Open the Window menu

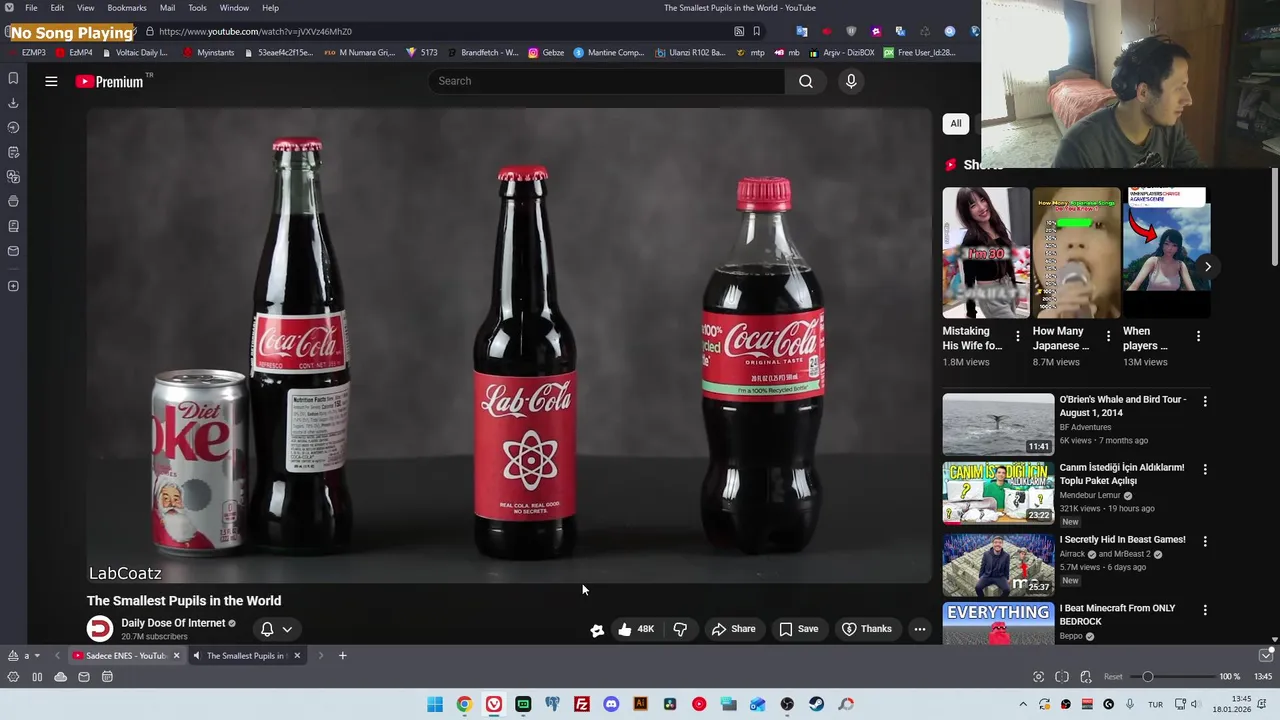(x=234, y=8)
